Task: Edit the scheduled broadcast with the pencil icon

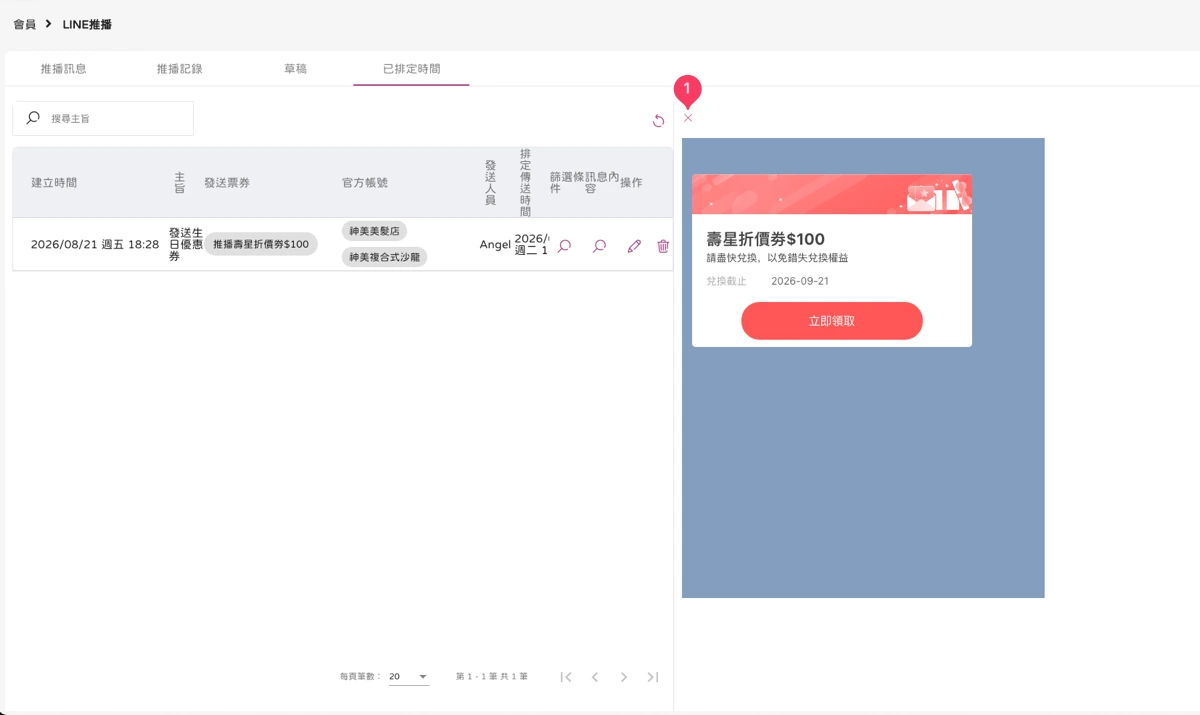Action: click(x=634, y=246)
